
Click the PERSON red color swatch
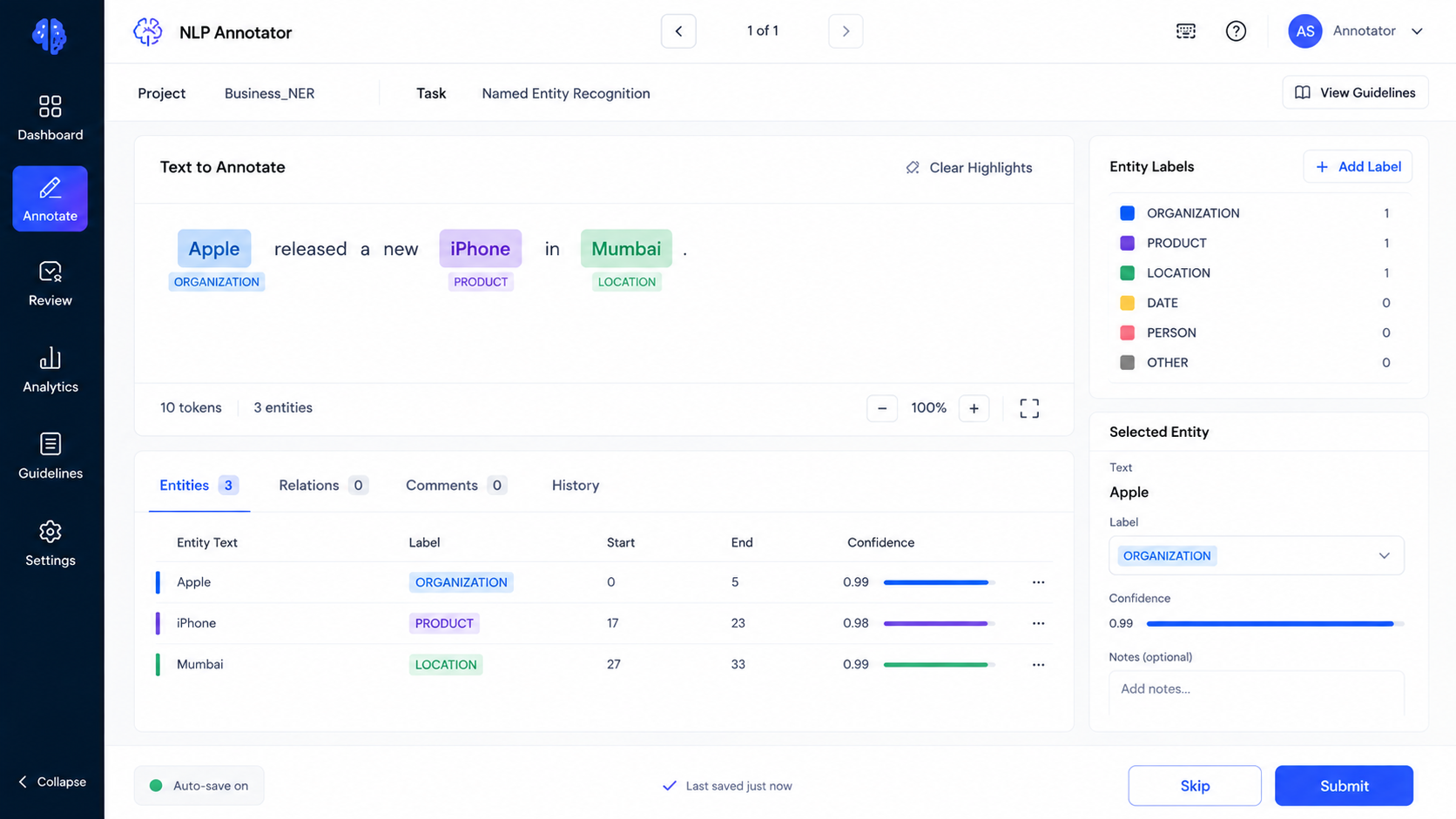click(x=1127, y=332)
